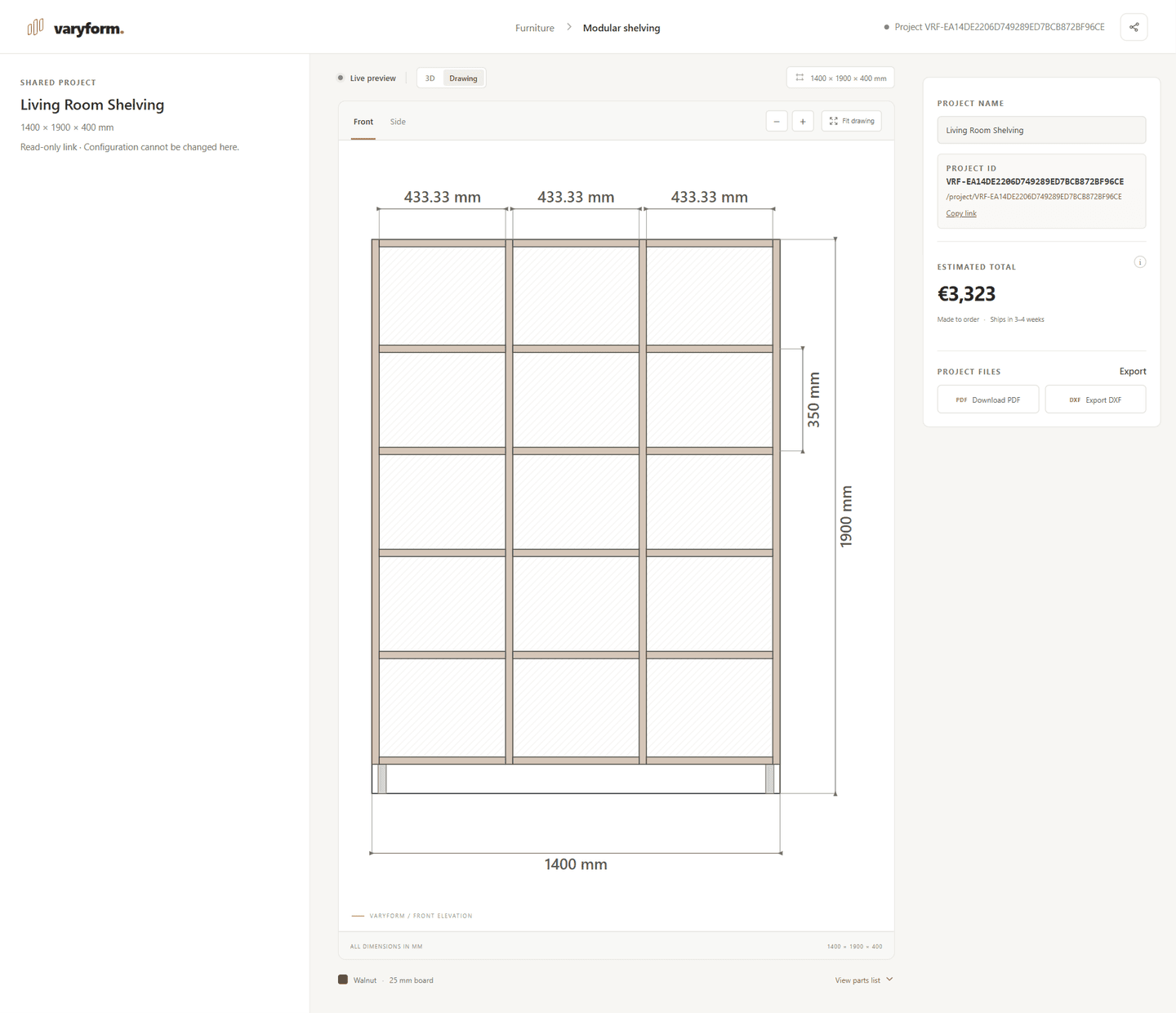Click the 1400 × 1900 × 400 mm size badge
The image size is (1176, 1013).
point(840,78)
